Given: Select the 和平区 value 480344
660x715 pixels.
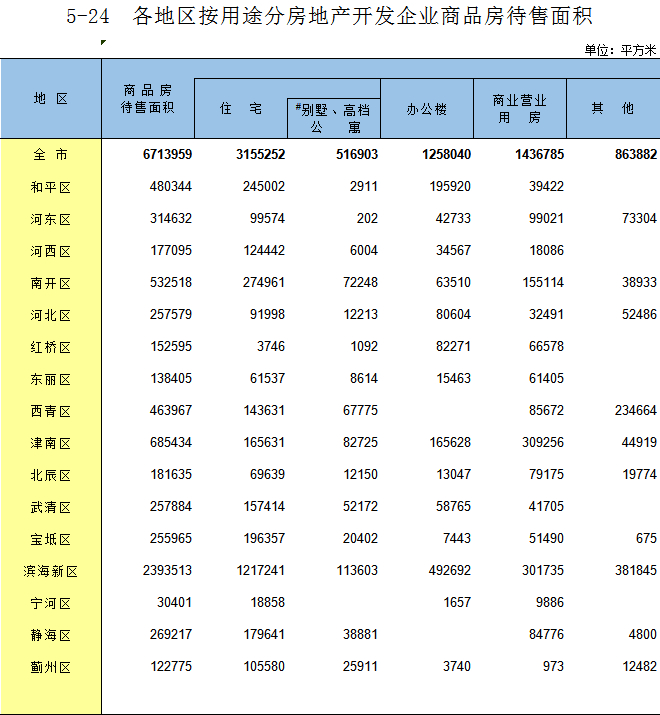Looking at the screenshot, I should [x=171, y=186].
